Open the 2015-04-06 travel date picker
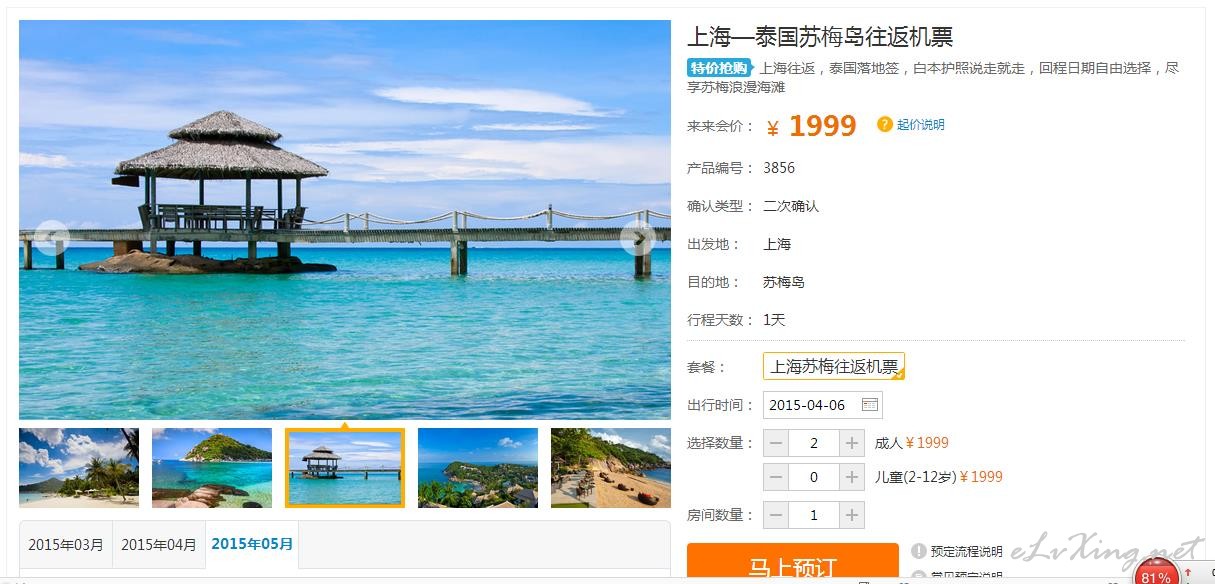Viewport: 1215px width, 584px height. tap(823, 405)
